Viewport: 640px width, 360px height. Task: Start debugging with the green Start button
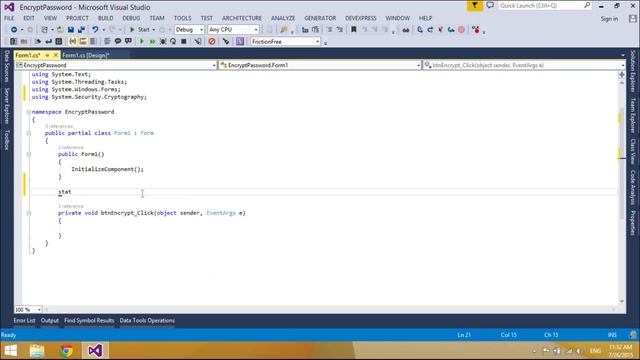(140, 29)
